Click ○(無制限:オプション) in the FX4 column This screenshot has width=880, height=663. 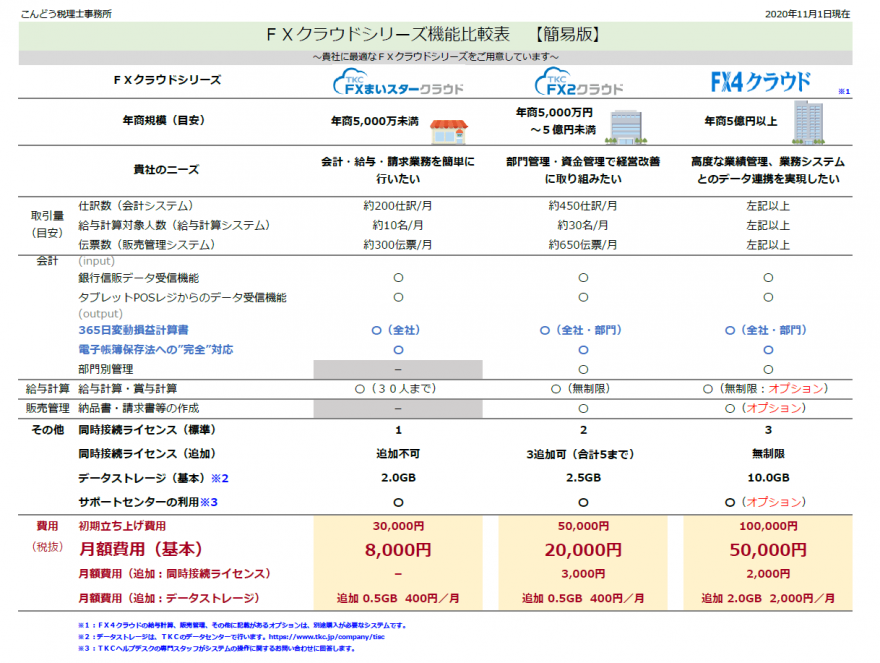(766, 388)
